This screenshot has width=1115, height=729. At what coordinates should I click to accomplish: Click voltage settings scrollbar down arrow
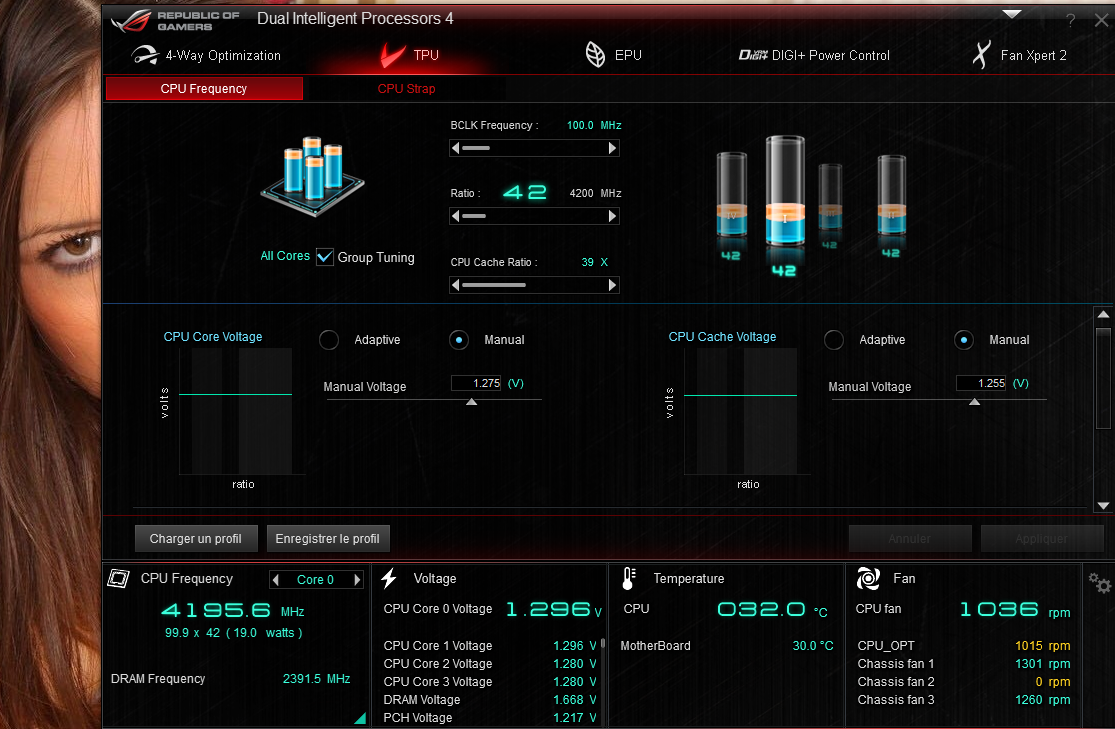click(x=1103, y=506)
